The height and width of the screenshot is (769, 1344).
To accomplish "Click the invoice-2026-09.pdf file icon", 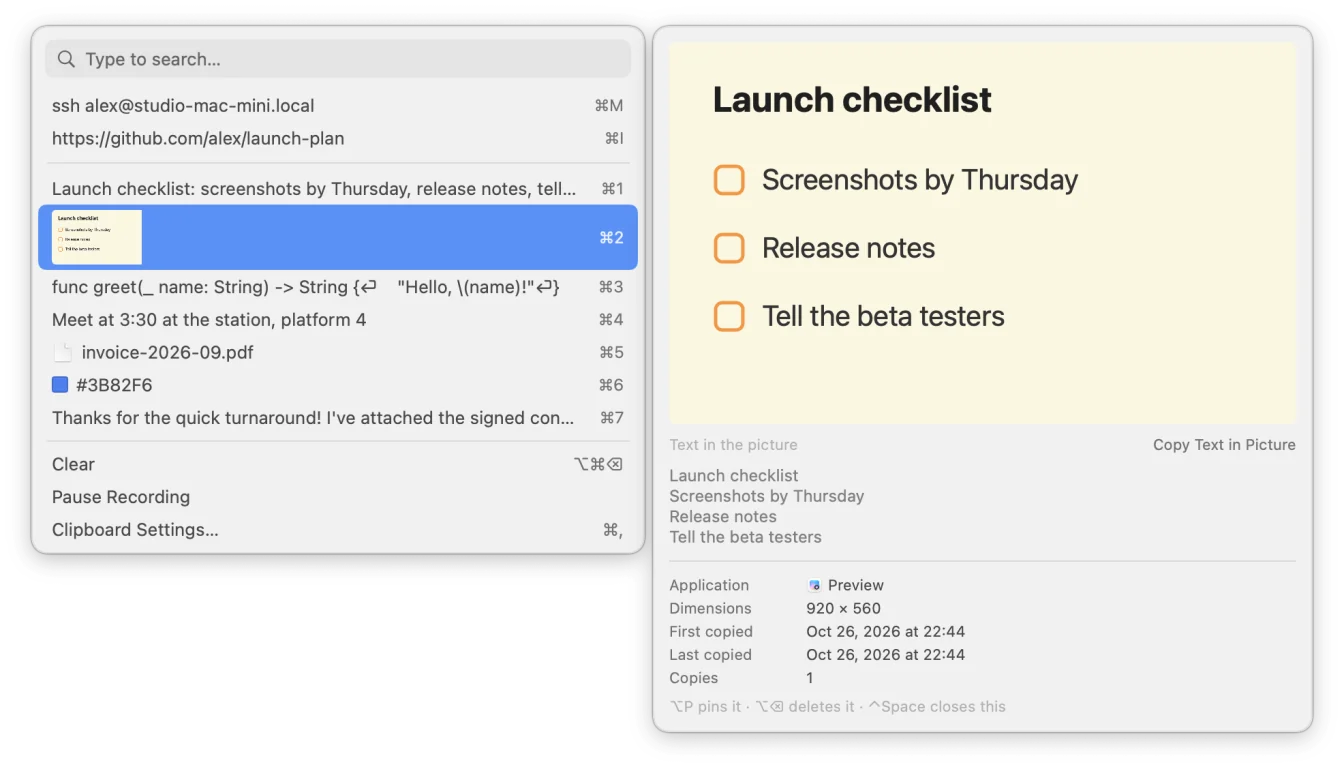I will pos(63,353).
